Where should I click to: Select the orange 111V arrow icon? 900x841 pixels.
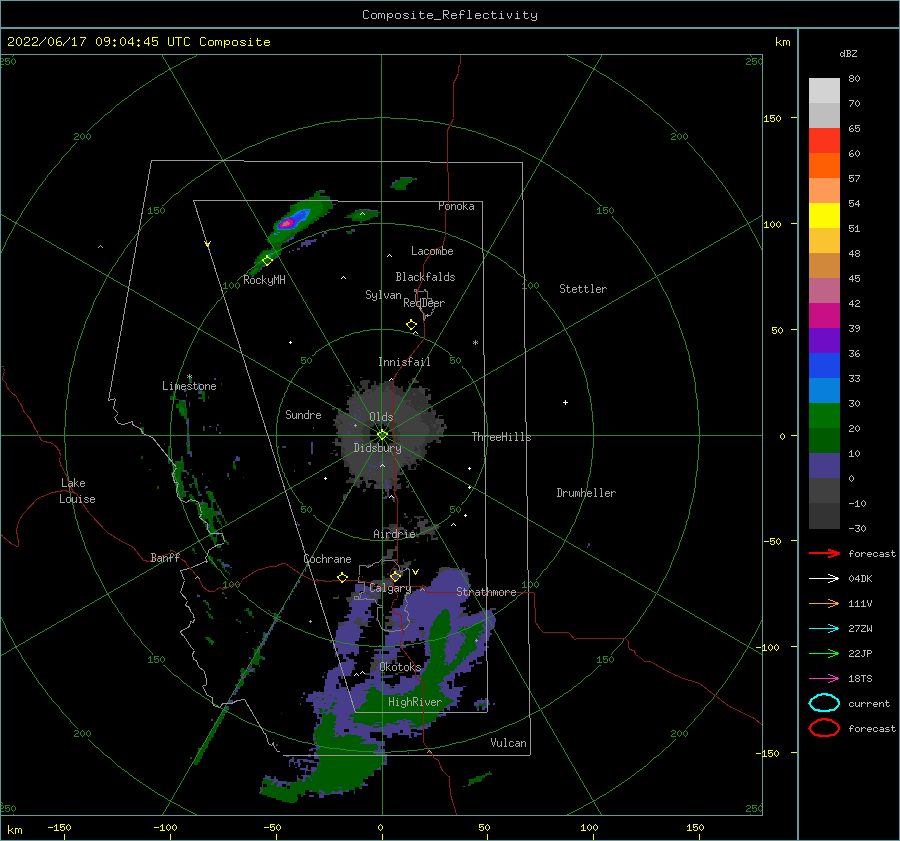(824, 603)
